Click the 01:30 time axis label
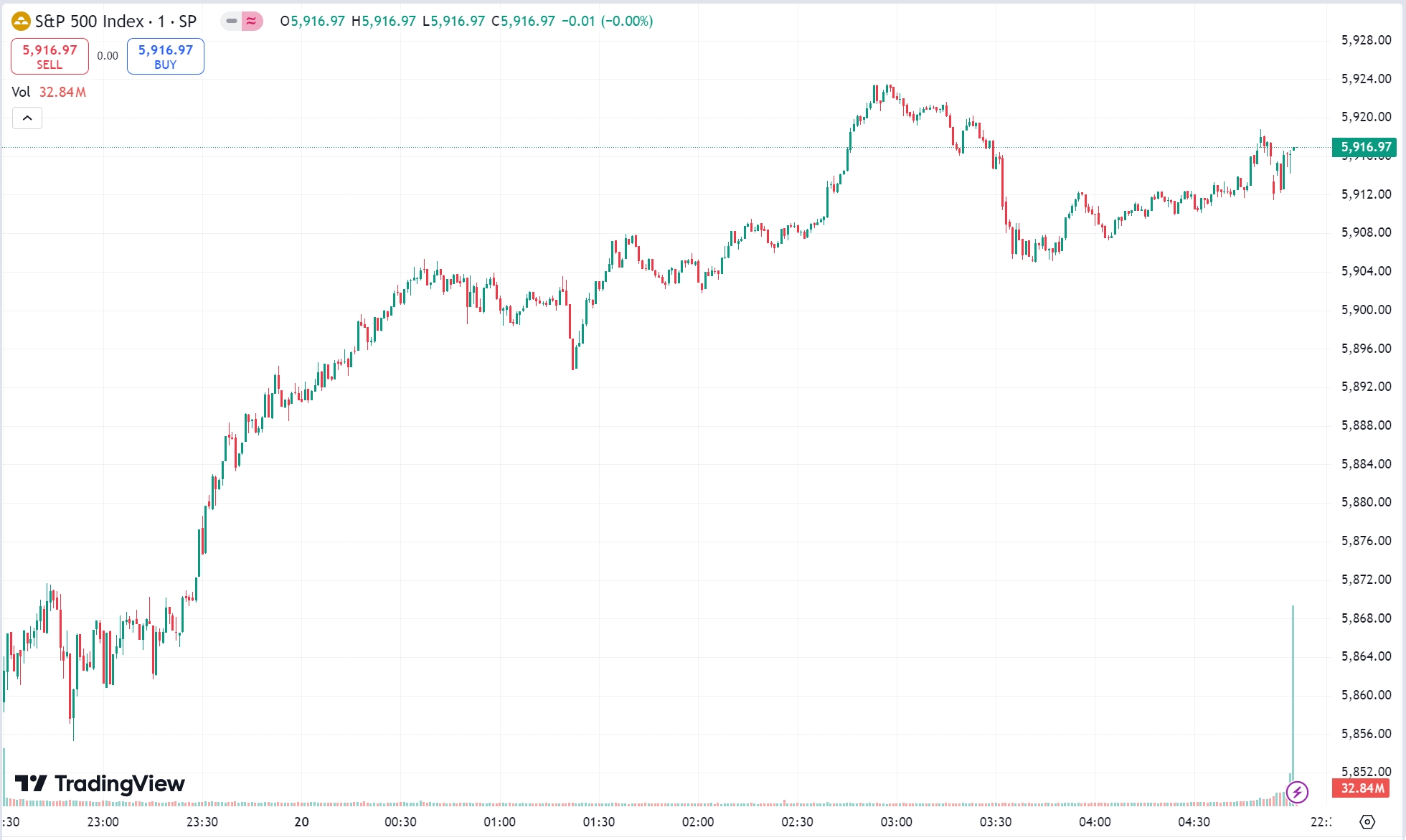1406x840 pixels. pos(598,822)
